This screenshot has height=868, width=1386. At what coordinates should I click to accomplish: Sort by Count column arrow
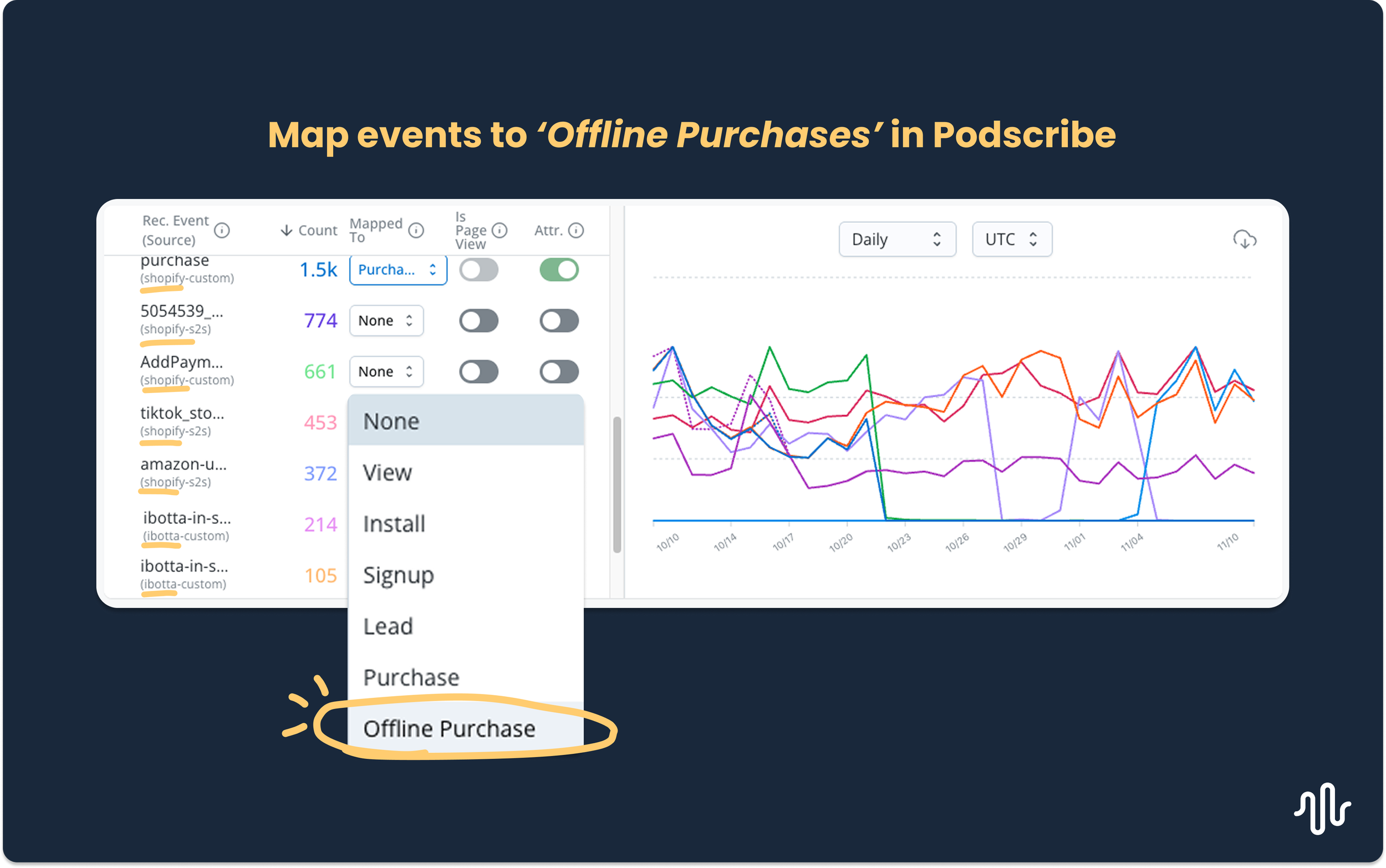tap(287, 230)
